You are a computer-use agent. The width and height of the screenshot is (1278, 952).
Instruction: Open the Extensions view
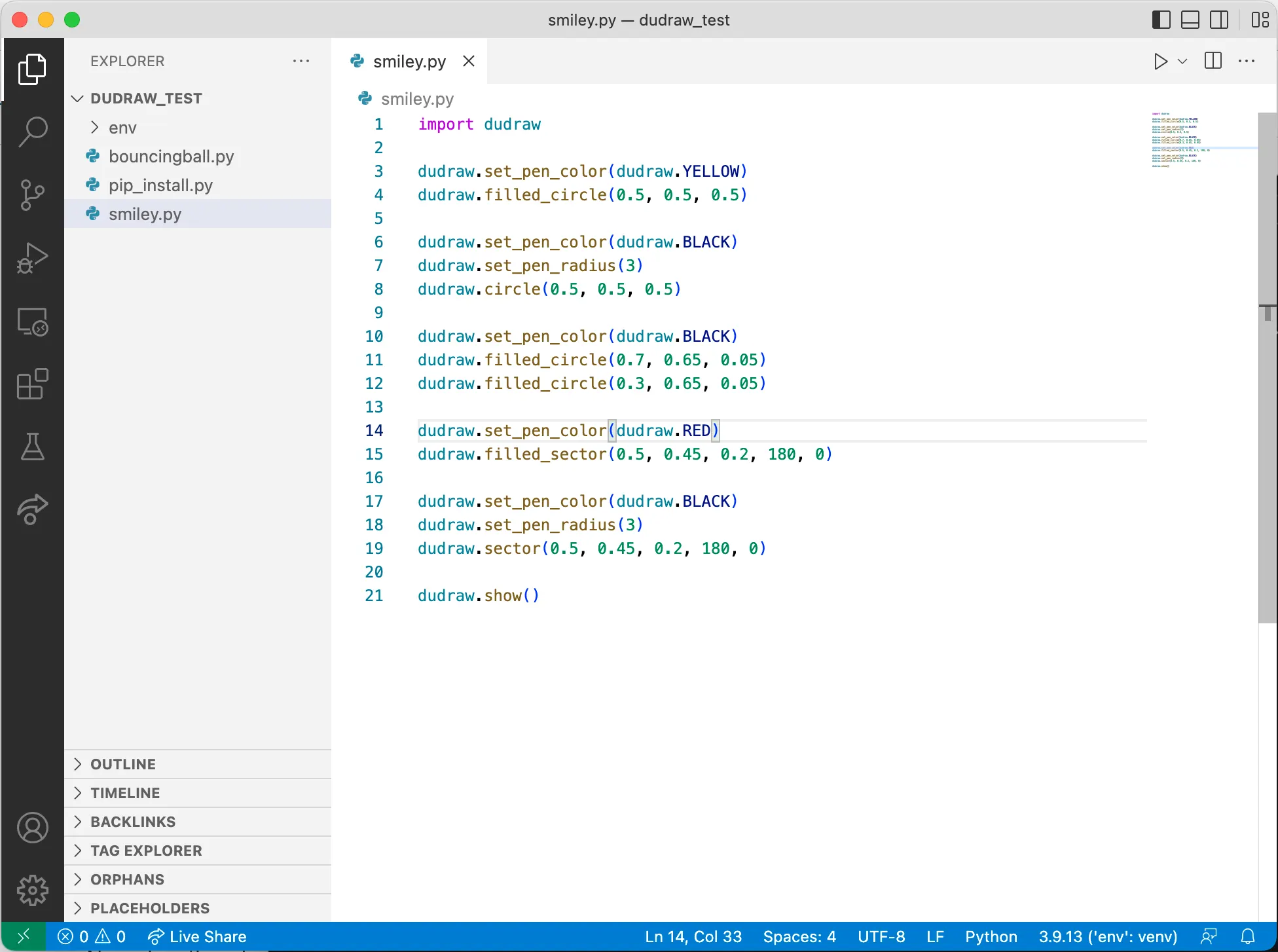pyautogui.click(x=33, y=384)
